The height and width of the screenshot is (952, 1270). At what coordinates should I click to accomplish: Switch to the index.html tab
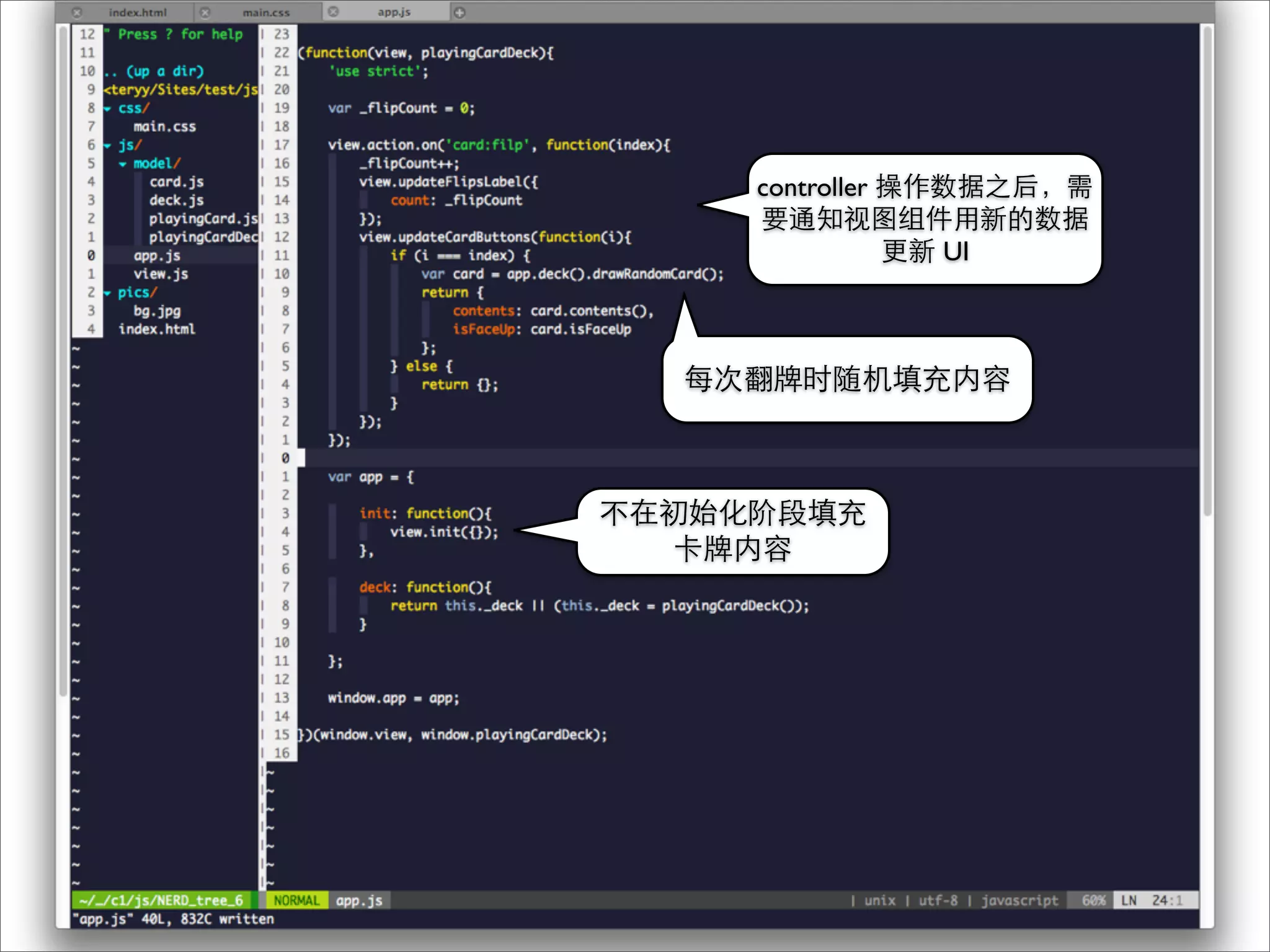pyautogui.click(x=138, y=12)
